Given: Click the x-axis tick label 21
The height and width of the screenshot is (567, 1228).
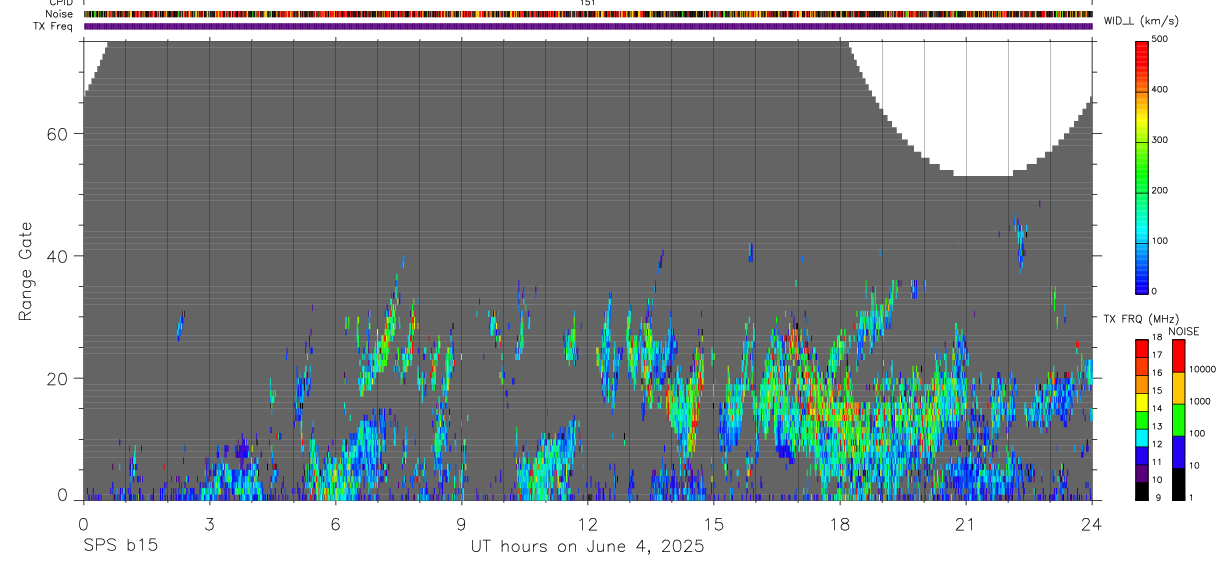Looking at the screenshot, I should pyautogui.click(x=965, y=524).
